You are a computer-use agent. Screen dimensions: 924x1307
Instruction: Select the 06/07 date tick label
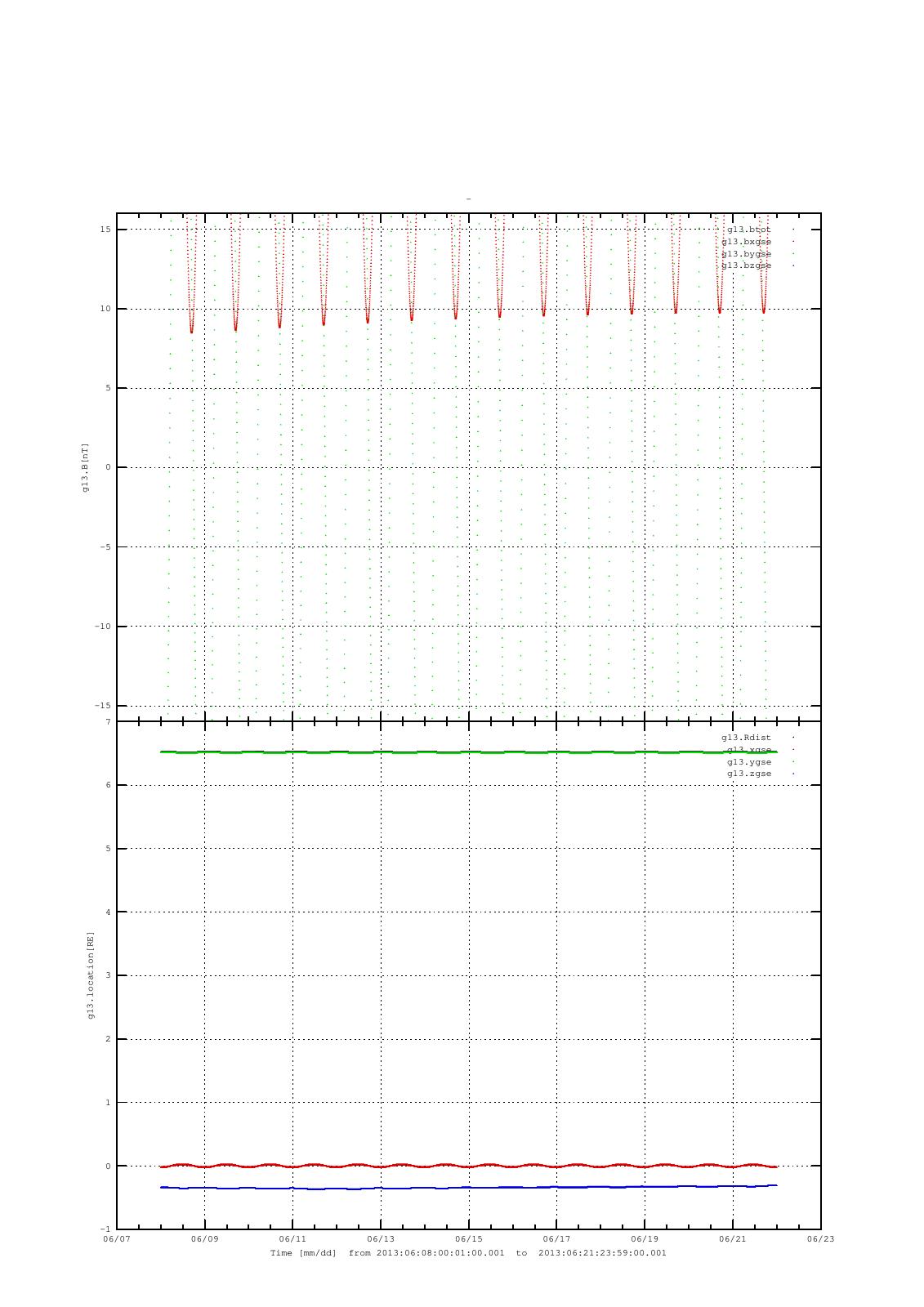click(117, 1239)
